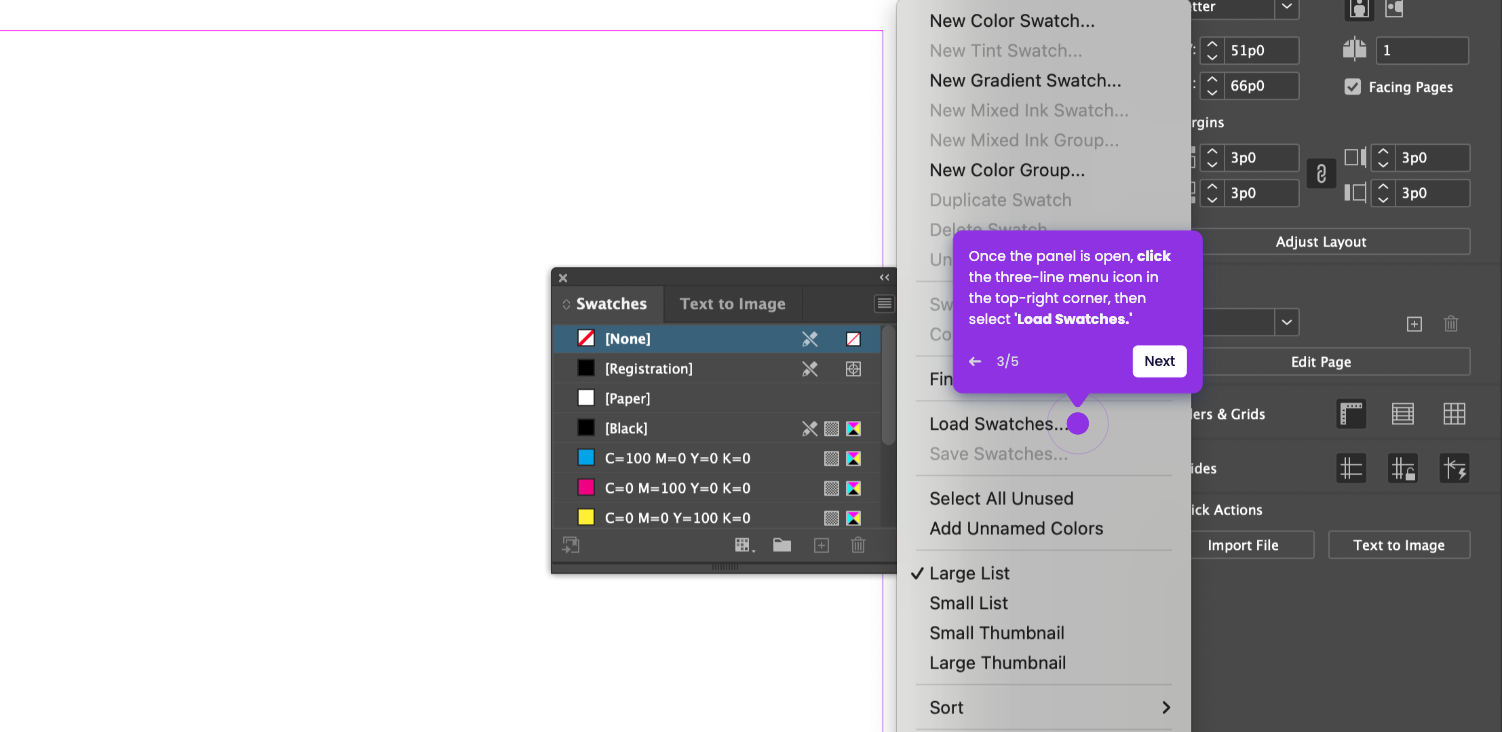Image resolution: width=1502 pixels, height=732 pixels.
Task: Click the registration target icon in the [Registration] row
Action: tap(853, 369)
